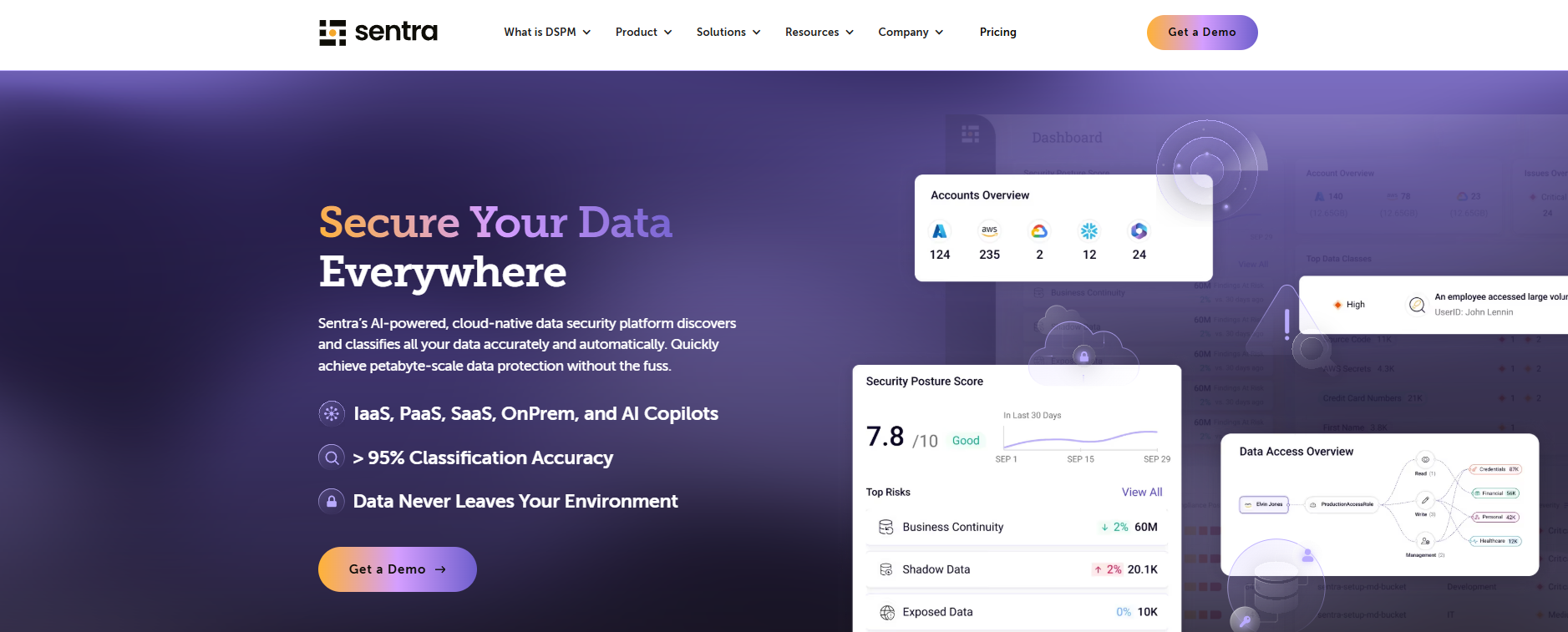
Task: Click the Personal 42K tag
Action: [x=1494, y=517]
